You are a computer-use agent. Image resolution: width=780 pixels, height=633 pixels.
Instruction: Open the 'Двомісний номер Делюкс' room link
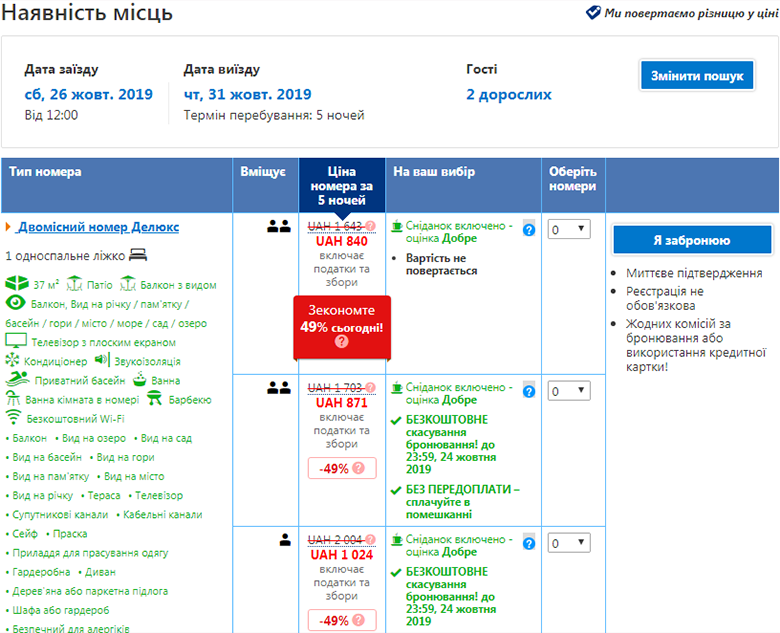click(x=99, y=227)
